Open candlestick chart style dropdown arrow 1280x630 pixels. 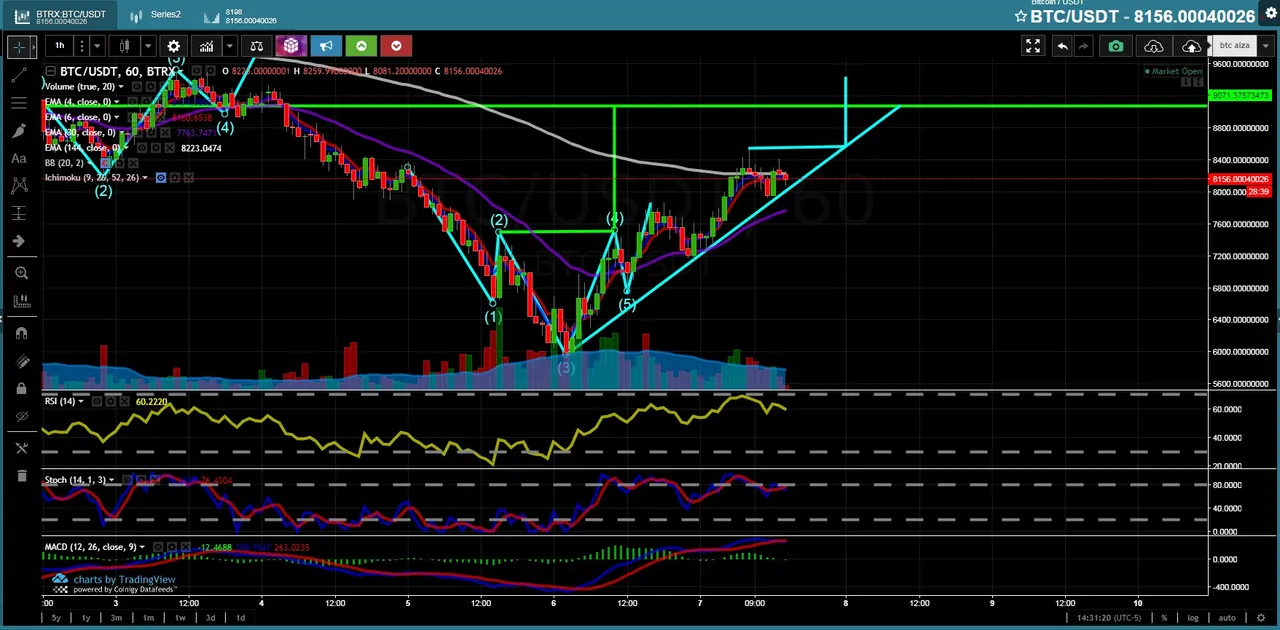(147, 46)
